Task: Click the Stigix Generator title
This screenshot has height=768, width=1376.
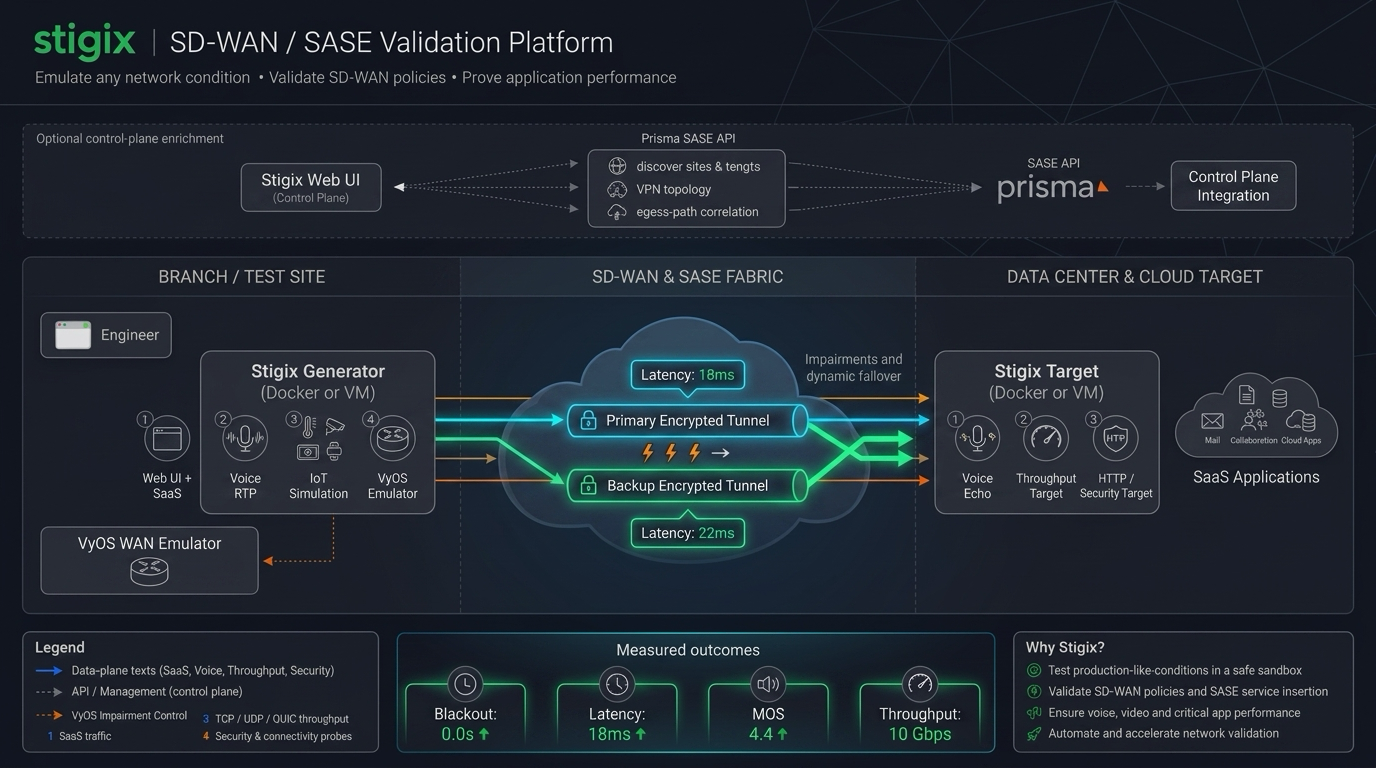Action: [x=318, y=371]
